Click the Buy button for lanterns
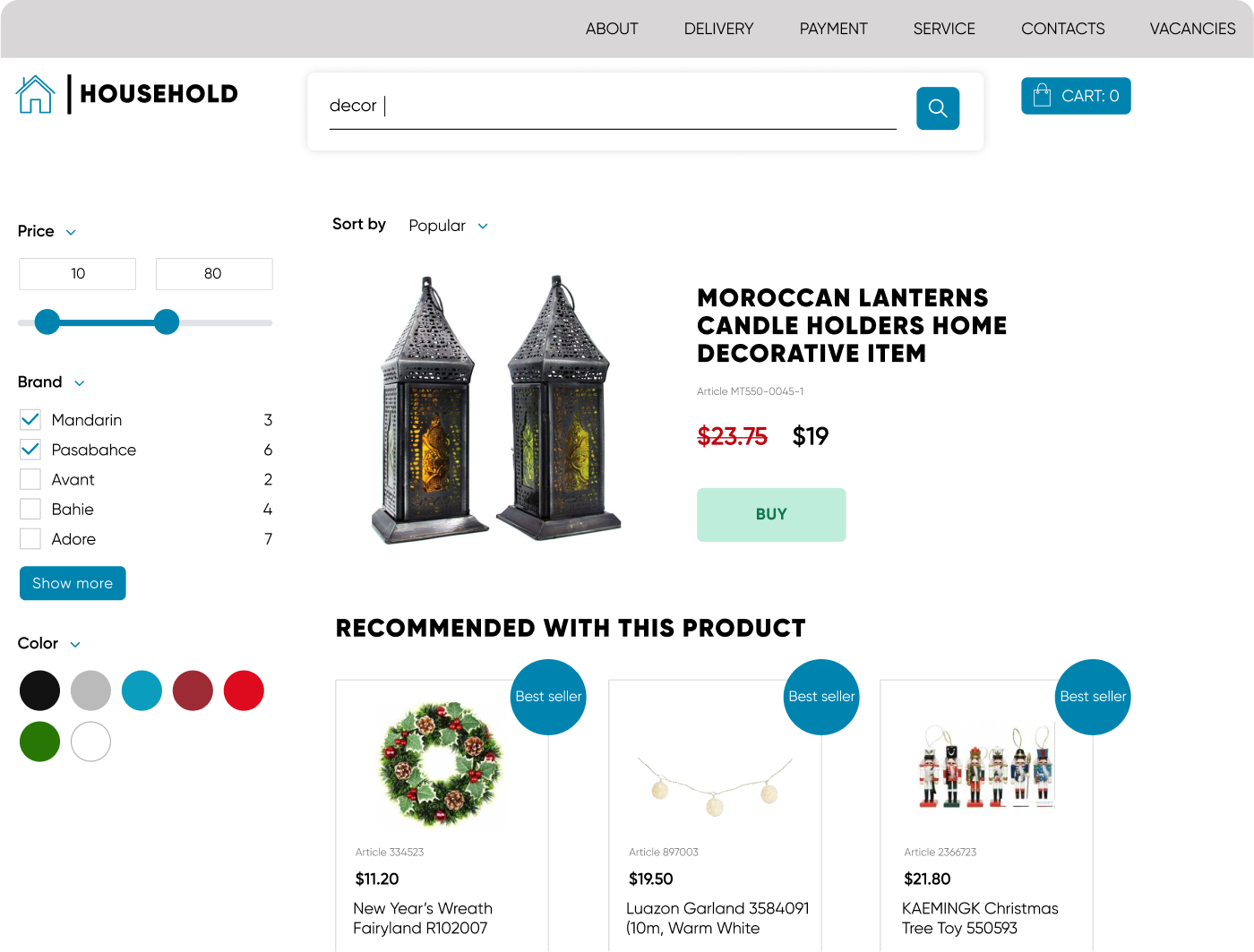Viewport: 1254px width, 952px height. point(771,515)
